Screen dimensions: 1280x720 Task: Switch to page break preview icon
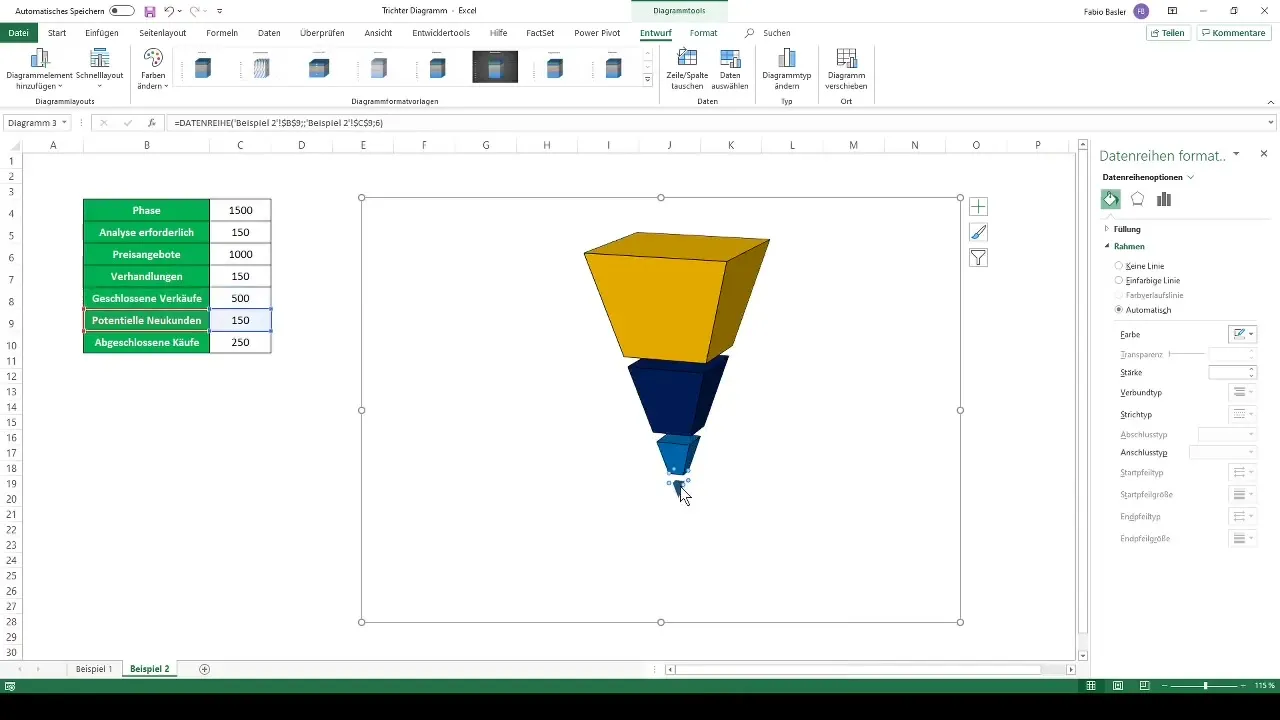(x=1144, y=686)
